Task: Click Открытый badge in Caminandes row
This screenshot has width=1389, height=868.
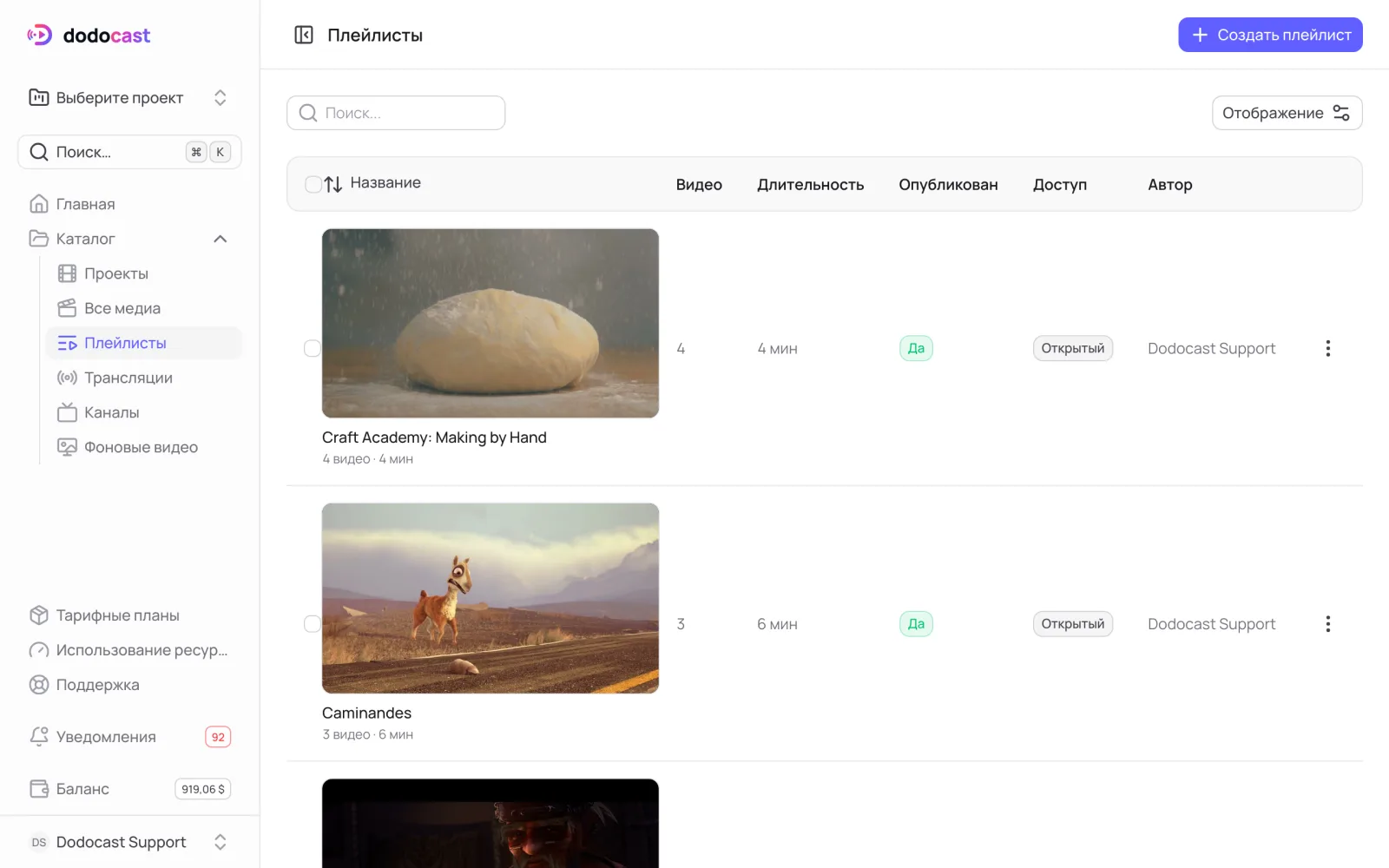Action: 1073,624
